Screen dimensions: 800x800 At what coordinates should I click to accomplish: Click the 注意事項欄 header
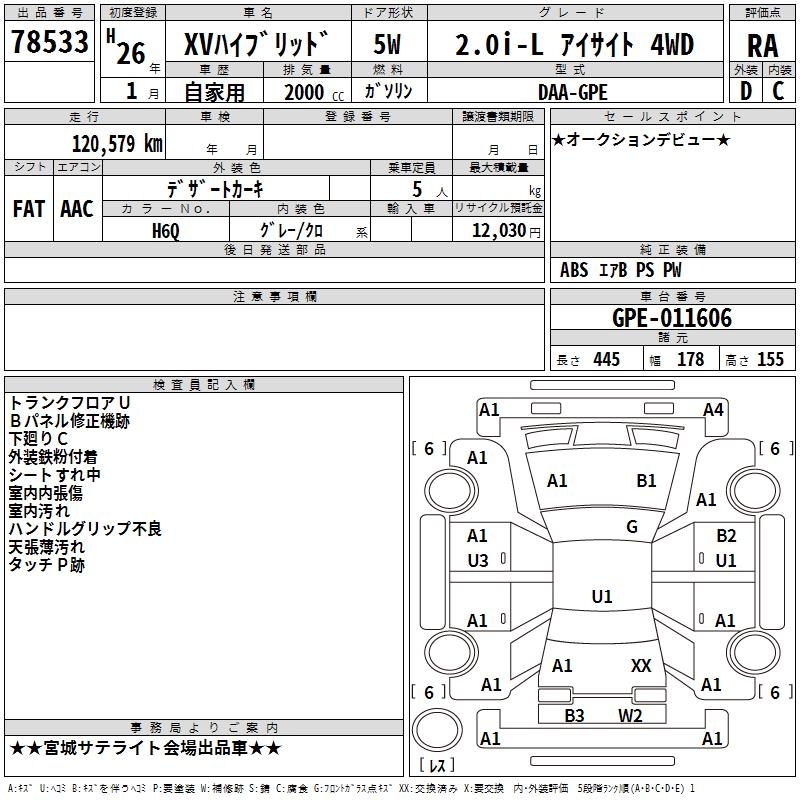click(274, 296)
